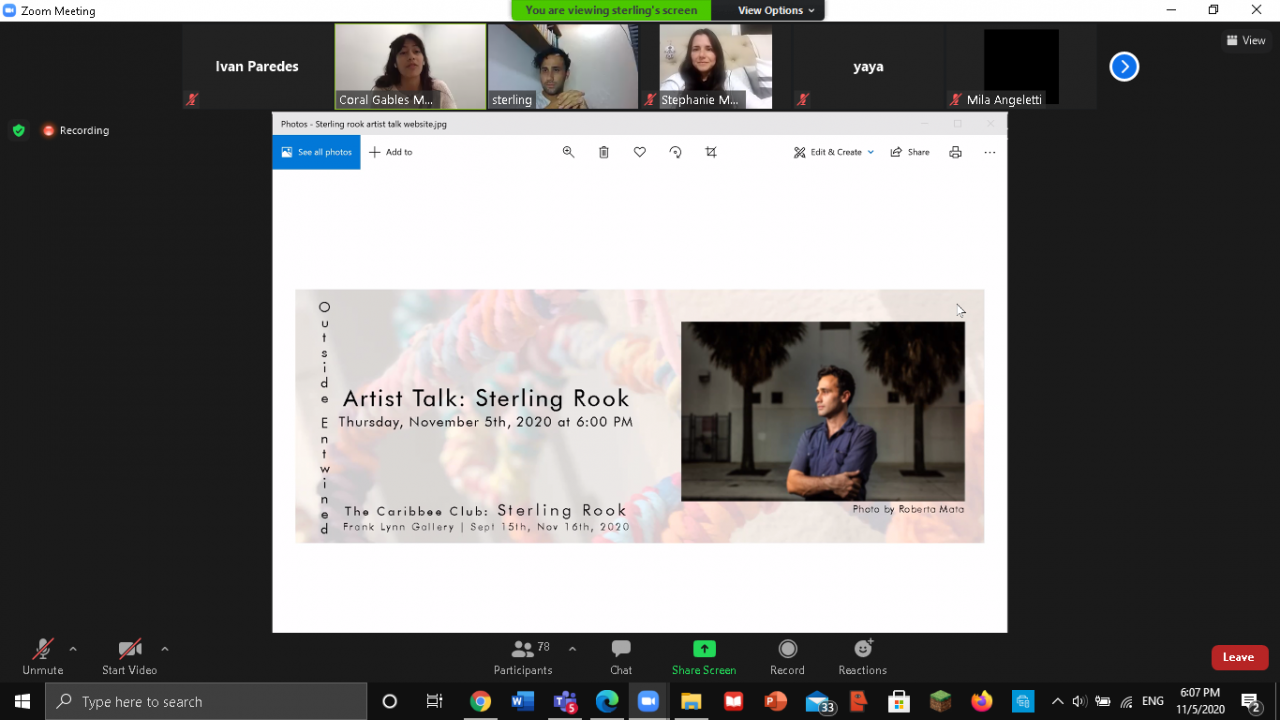This screenshot has width=1280, height=720.
Task: Click the green Share Screen icon
Action: pos(704,649)
